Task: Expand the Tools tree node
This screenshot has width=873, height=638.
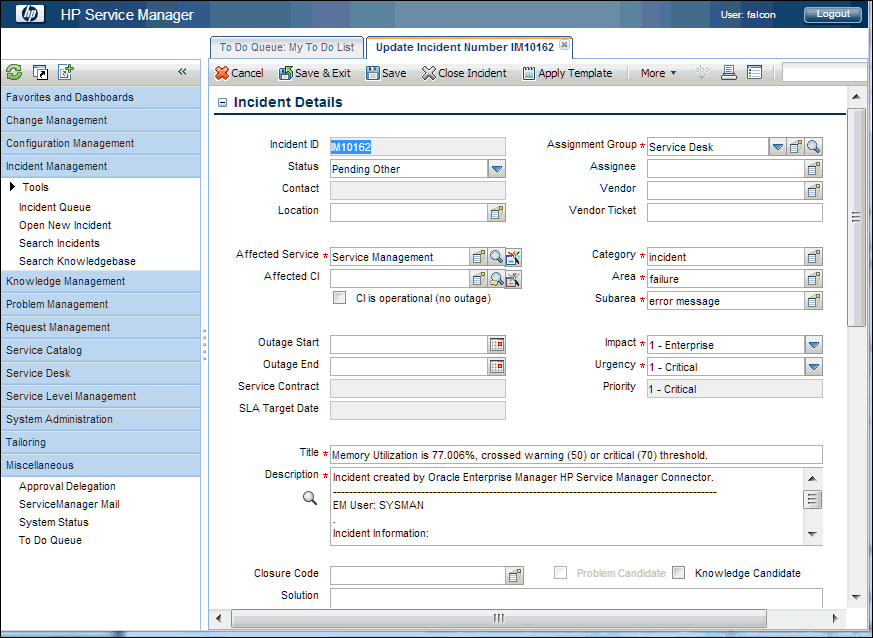Action: click(12, 187)
